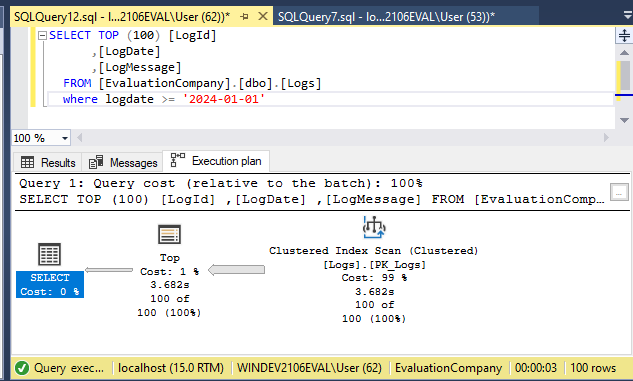Click the '[Logs].[PK_Logs]' label
The image size is (633, 381).
pyautogui.click(x=374, y=265)
